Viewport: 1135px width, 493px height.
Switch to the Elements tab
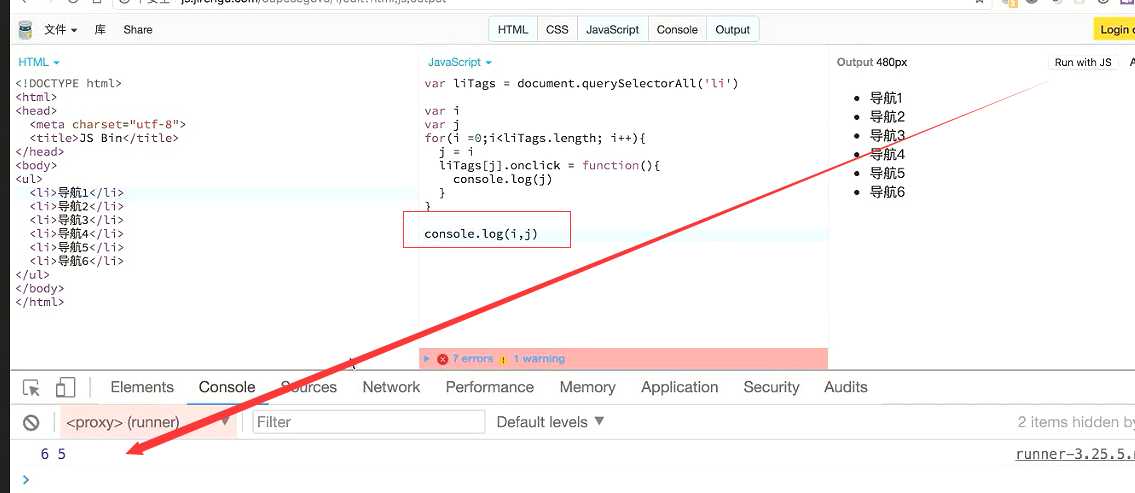click(142, 387)
